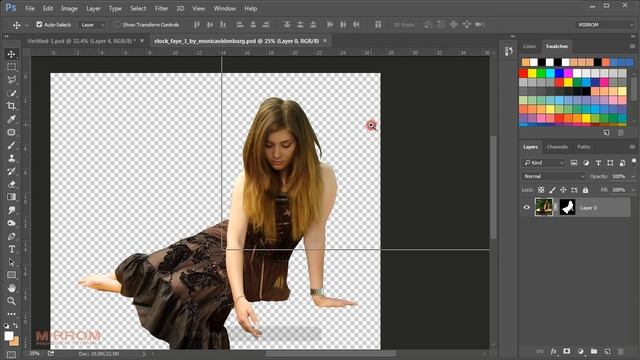The height and width of the screenshot is (360, 640).
Task: Toggle the Auto-Select checkbox
Action: pyautogui.click(x=39, y=24)
